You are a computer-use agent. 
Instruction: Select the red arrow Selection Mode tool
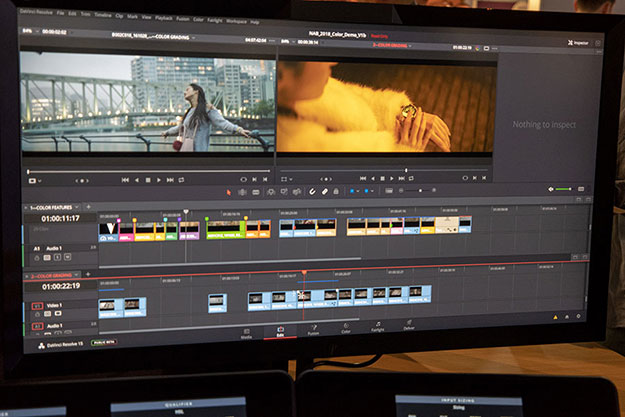click(x=229, y=190)
